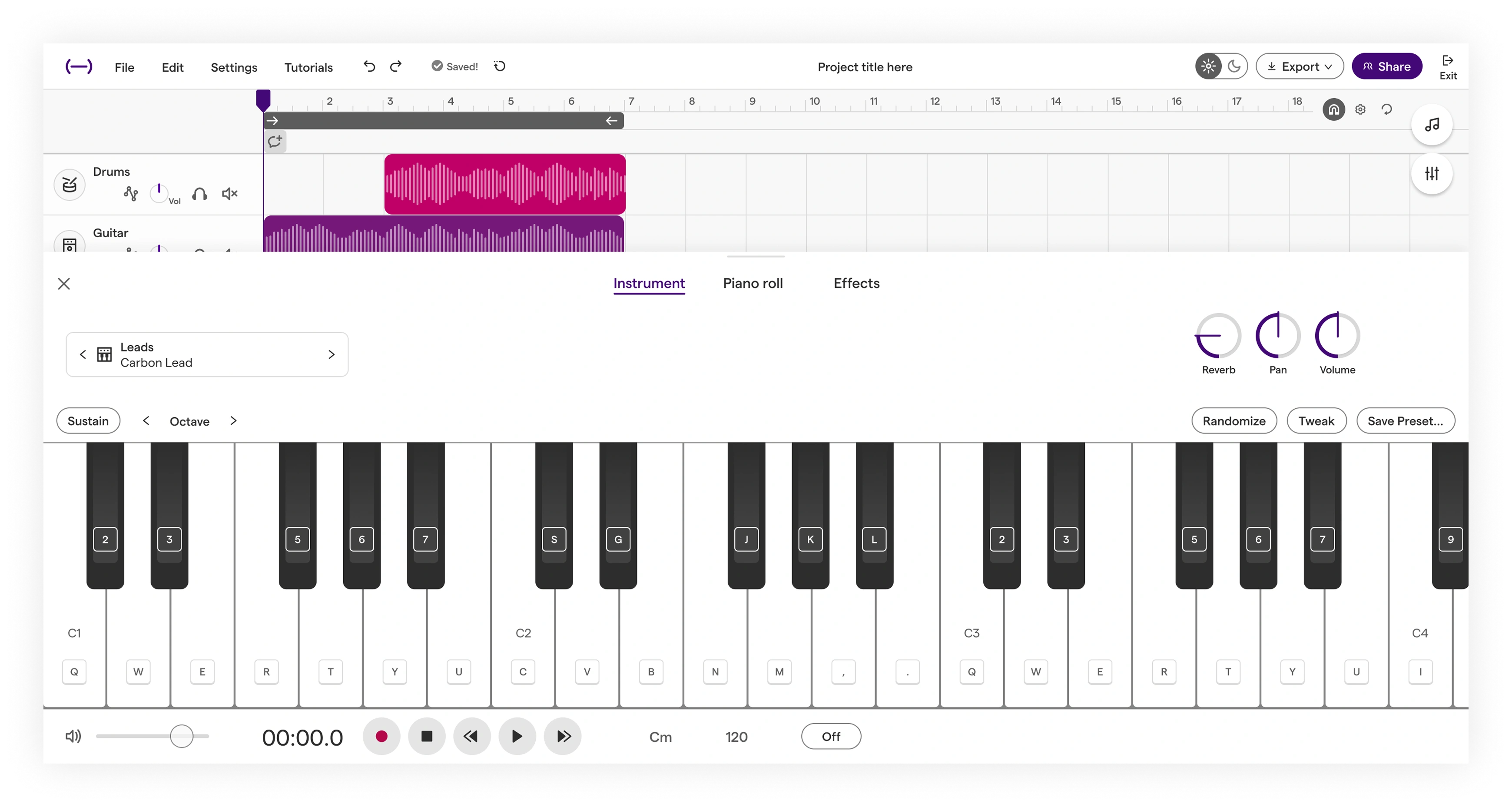
Task: Add a comment using the comment icon on the timeline
Action: 275,142
